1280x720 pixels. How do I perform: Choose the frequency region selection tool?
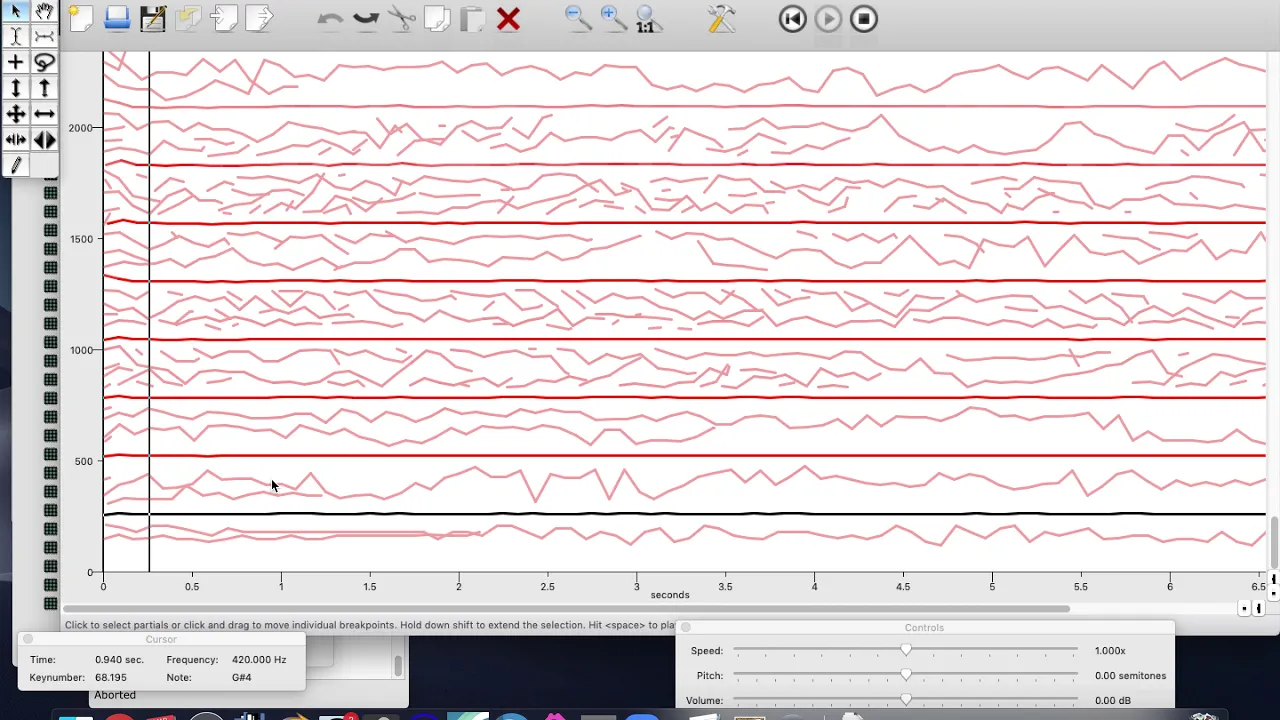click(44, 37)
